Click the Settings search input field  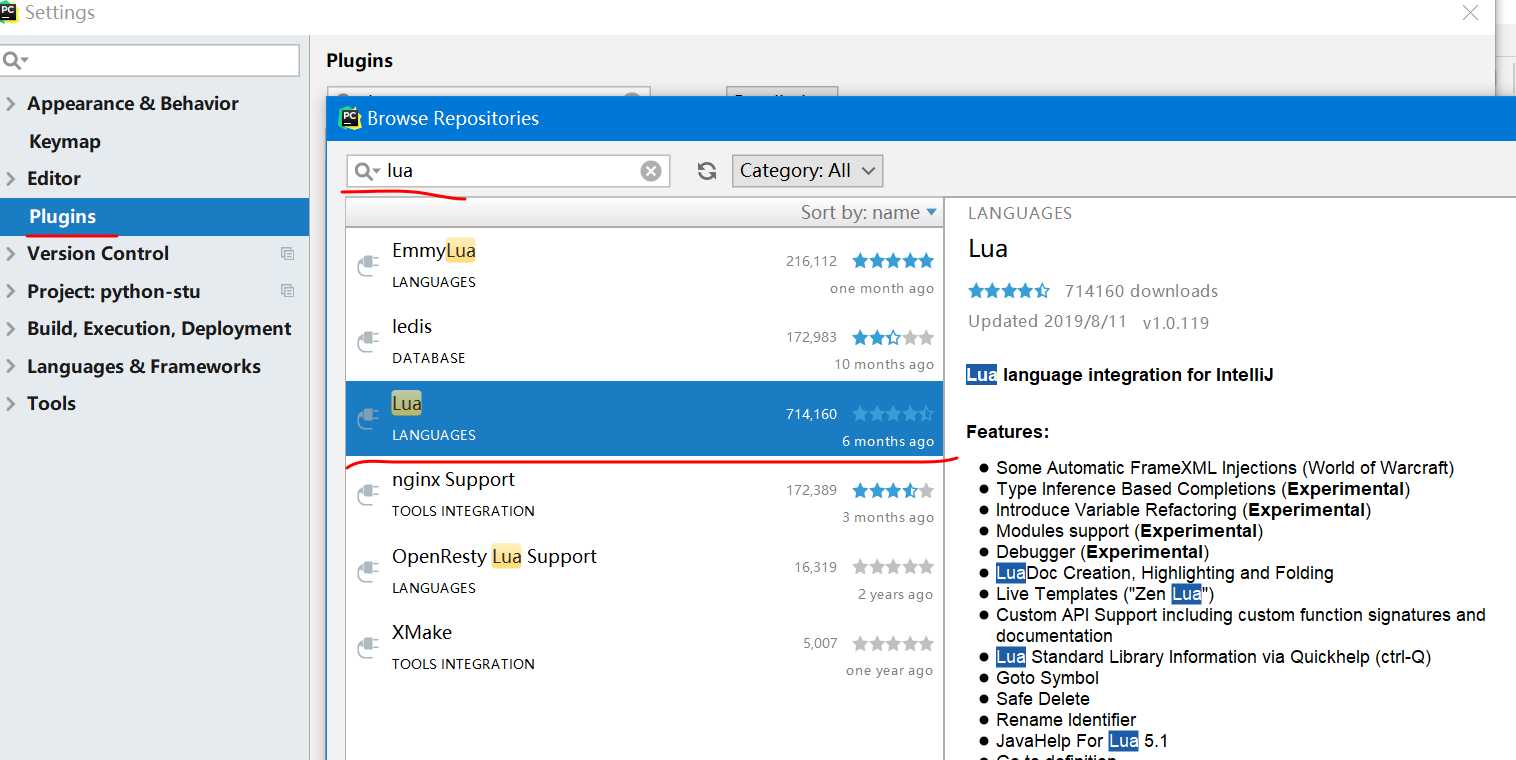pyautogui.click(x=150, y=60)
